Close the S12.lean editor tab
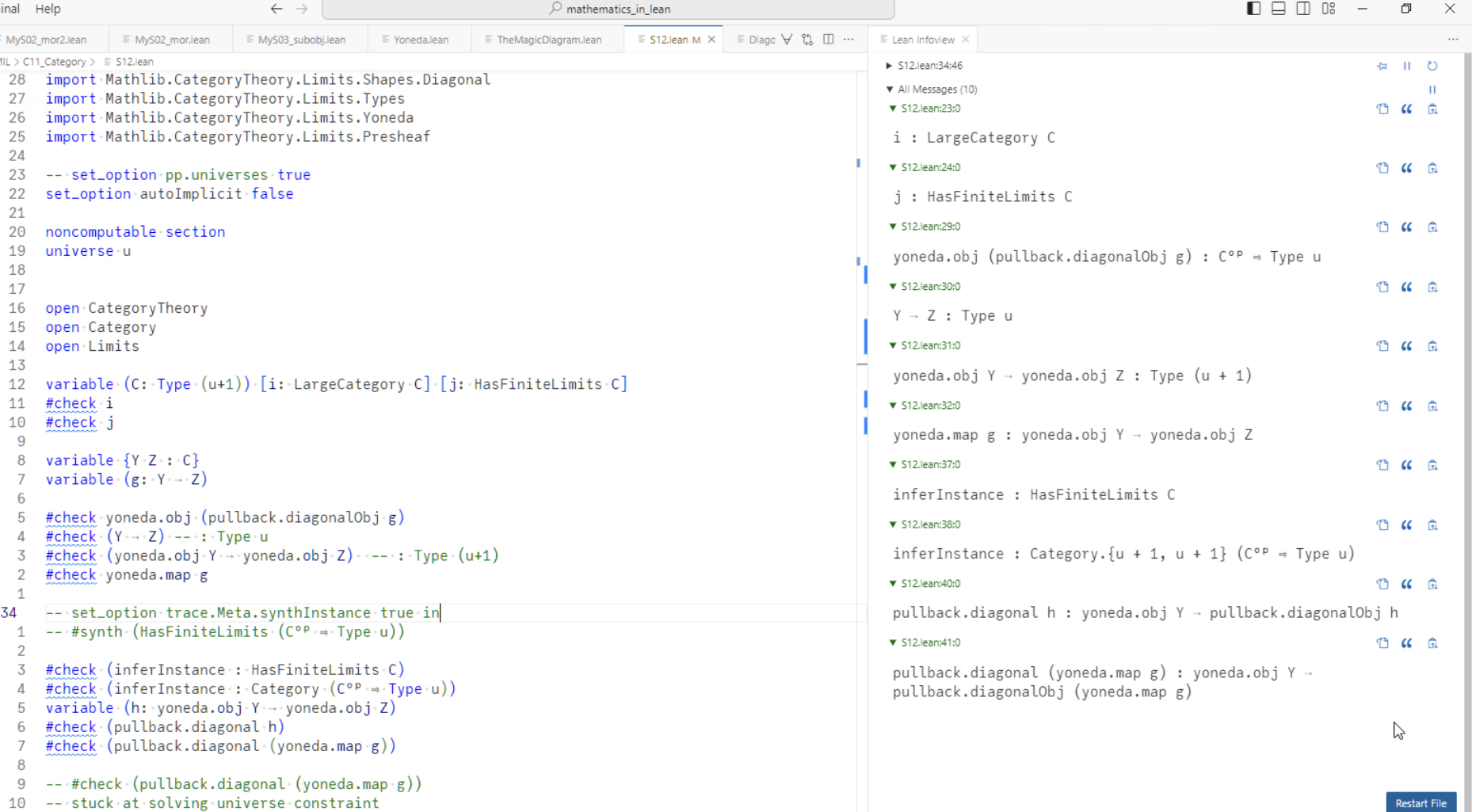The height and width of the screenshot is (812, 1472). [x=711, y=40]
